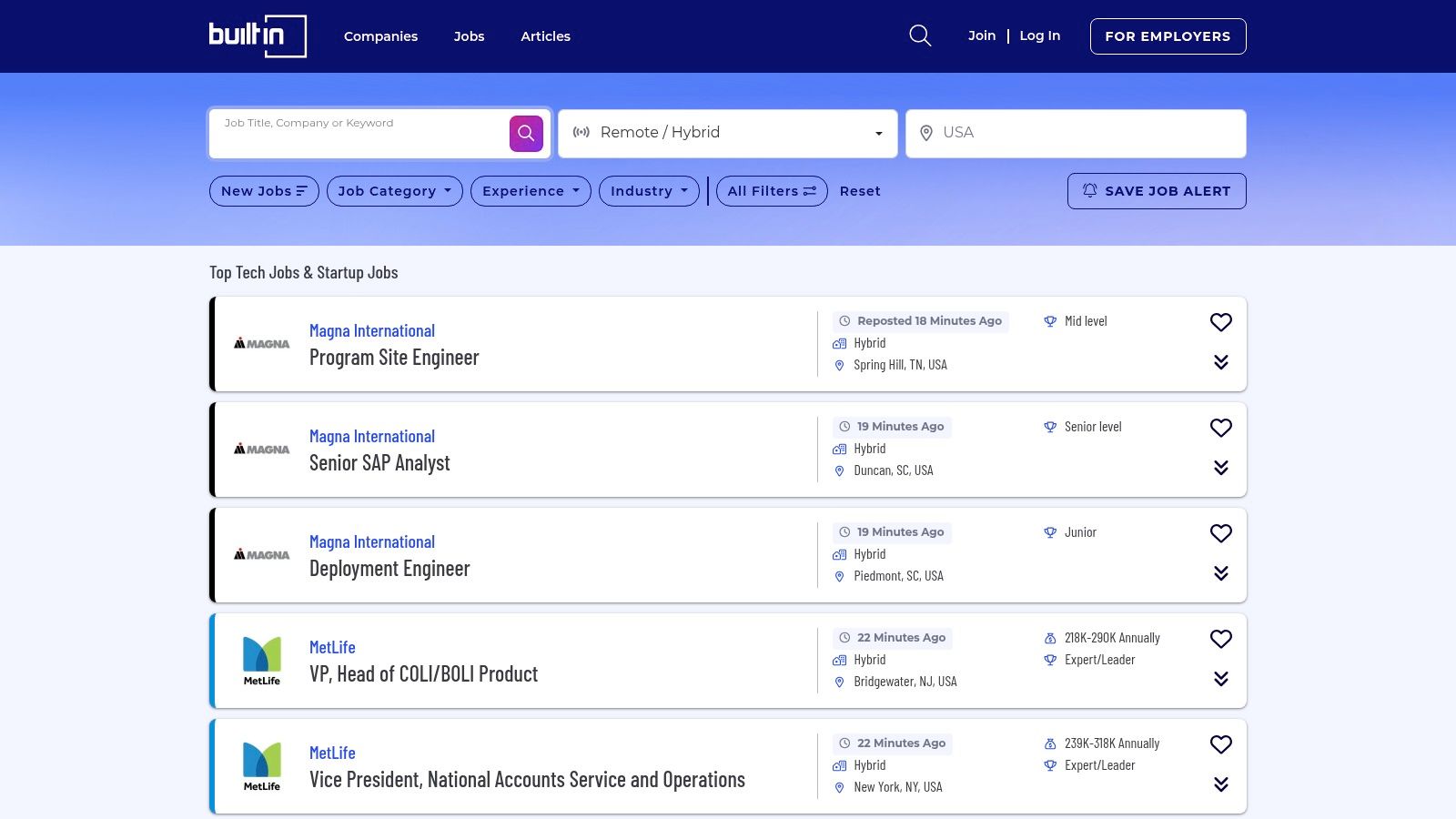Expand the Deployment Engineer job card

(x=1221, y=573)
